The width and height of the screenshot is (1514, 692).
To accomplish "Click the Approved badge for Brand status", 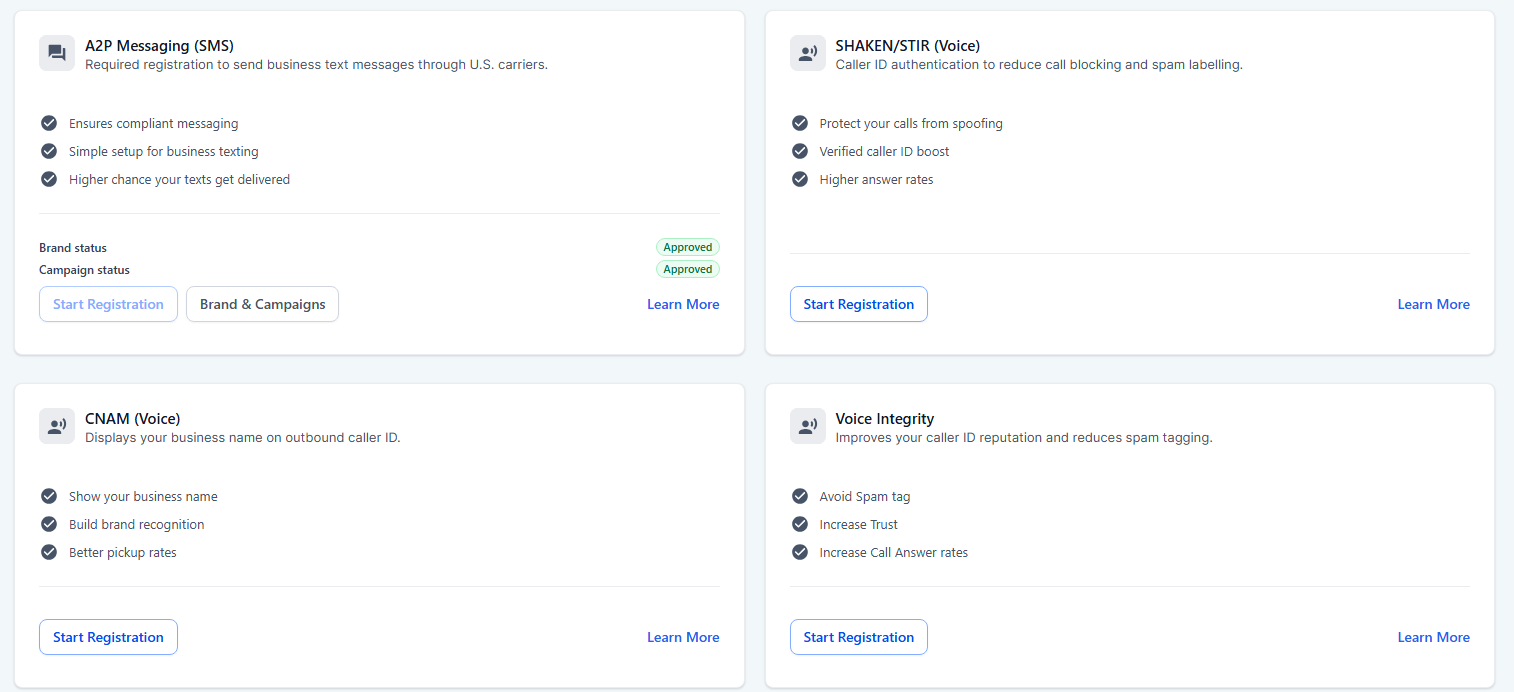I will click(x=688, y=247).
